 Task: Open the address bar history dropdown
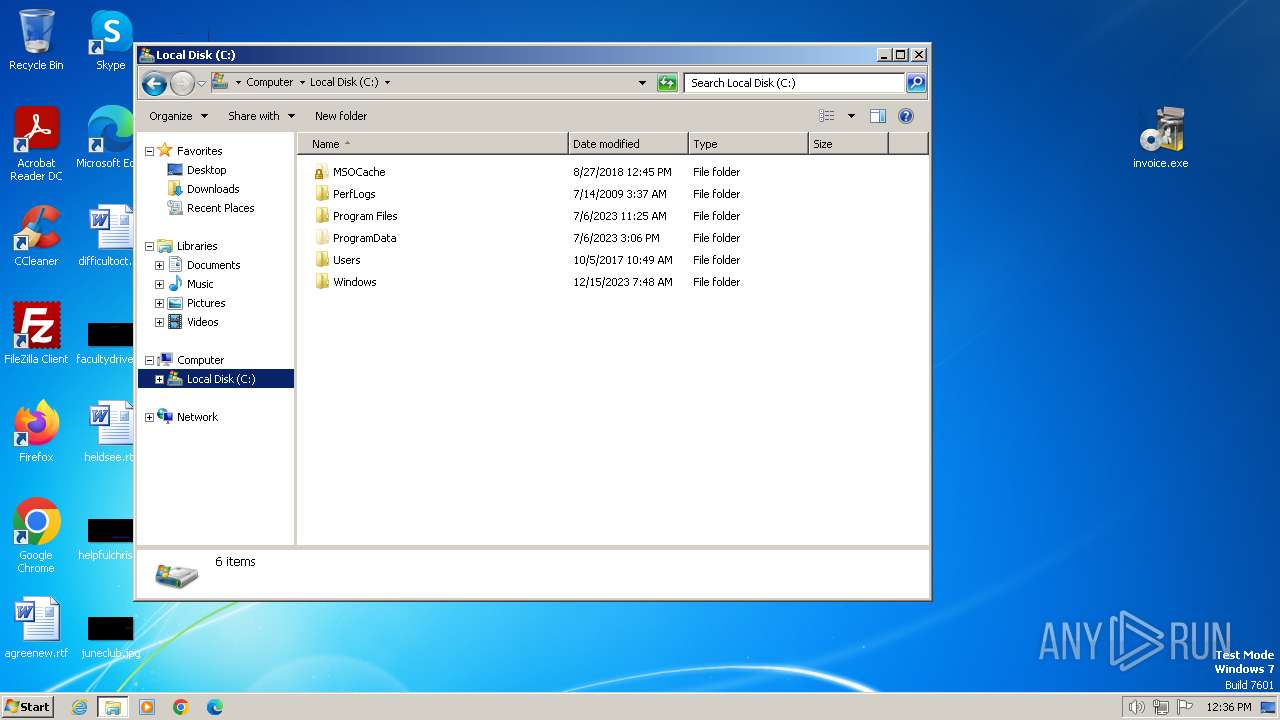642,83
